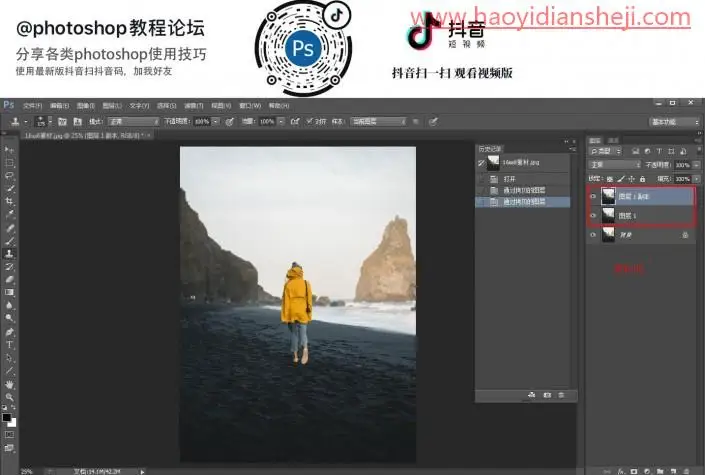
Task: Select the Eyedropper tool
Action: (9, 215)
